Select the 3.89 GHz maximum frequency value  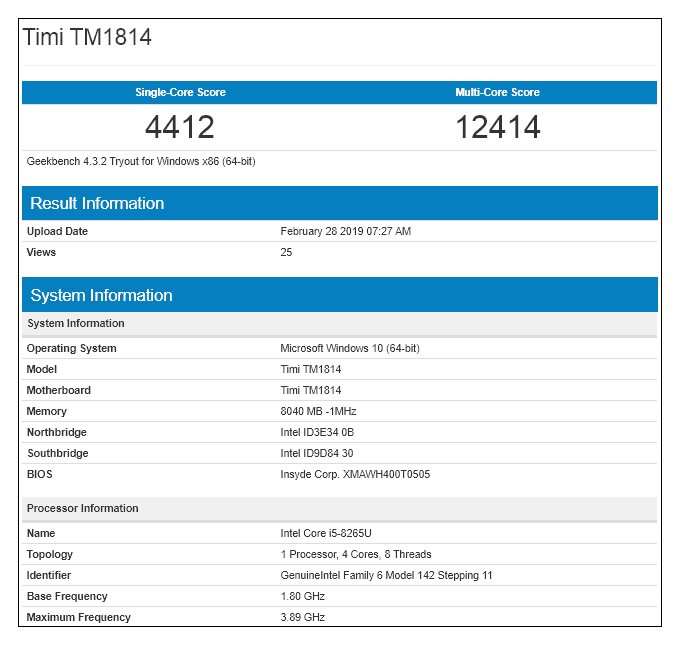(x=303, y=617)
